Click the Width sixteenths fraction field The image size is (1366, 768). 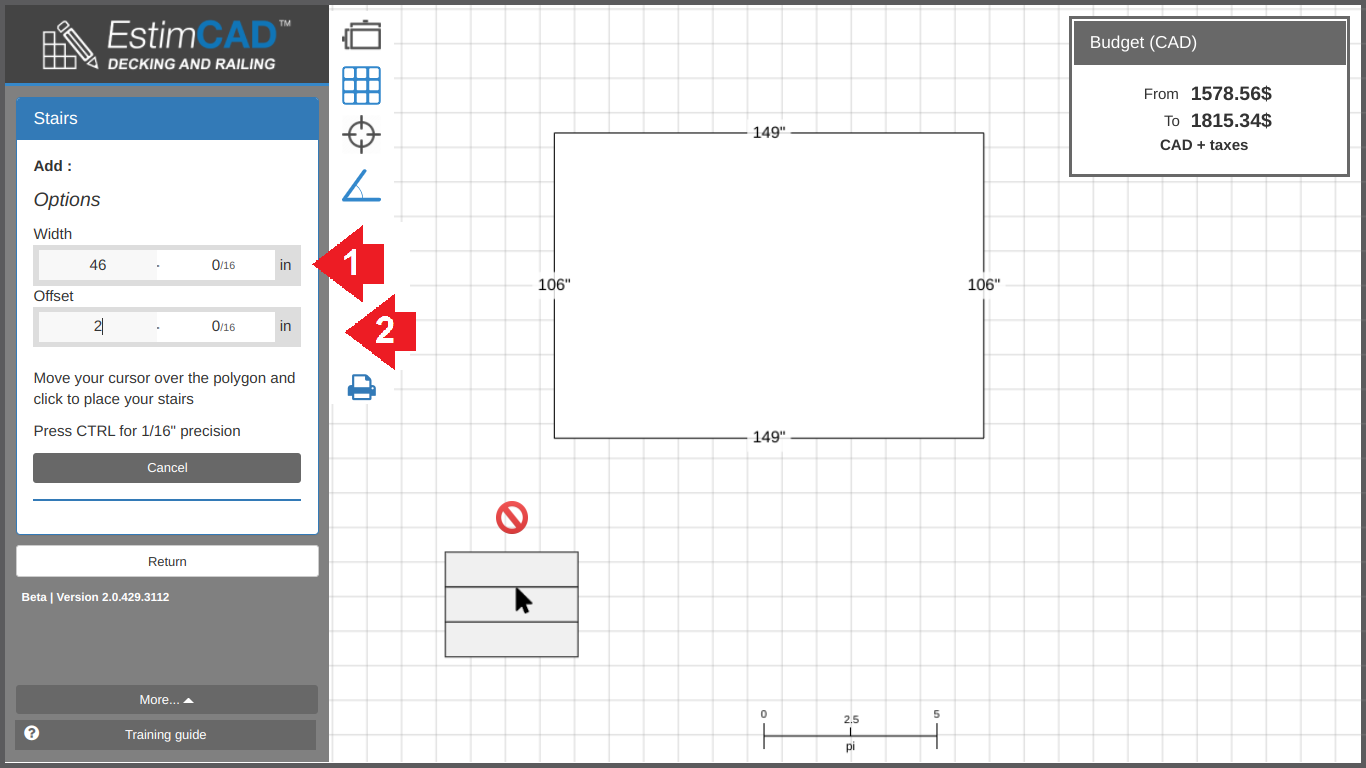[218, 265]
